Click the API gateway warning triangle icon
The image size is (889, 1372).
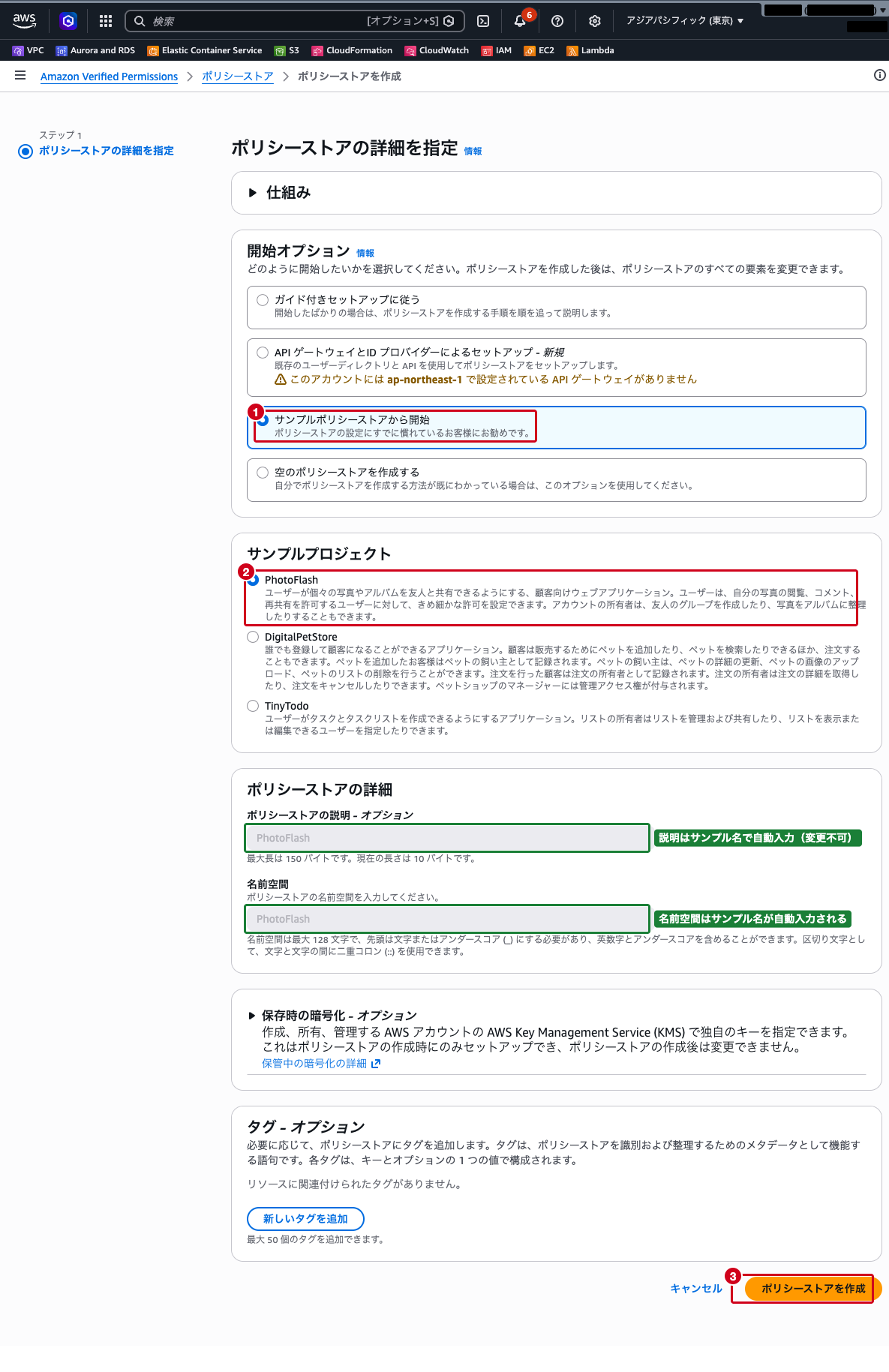(x=281, y=380)
